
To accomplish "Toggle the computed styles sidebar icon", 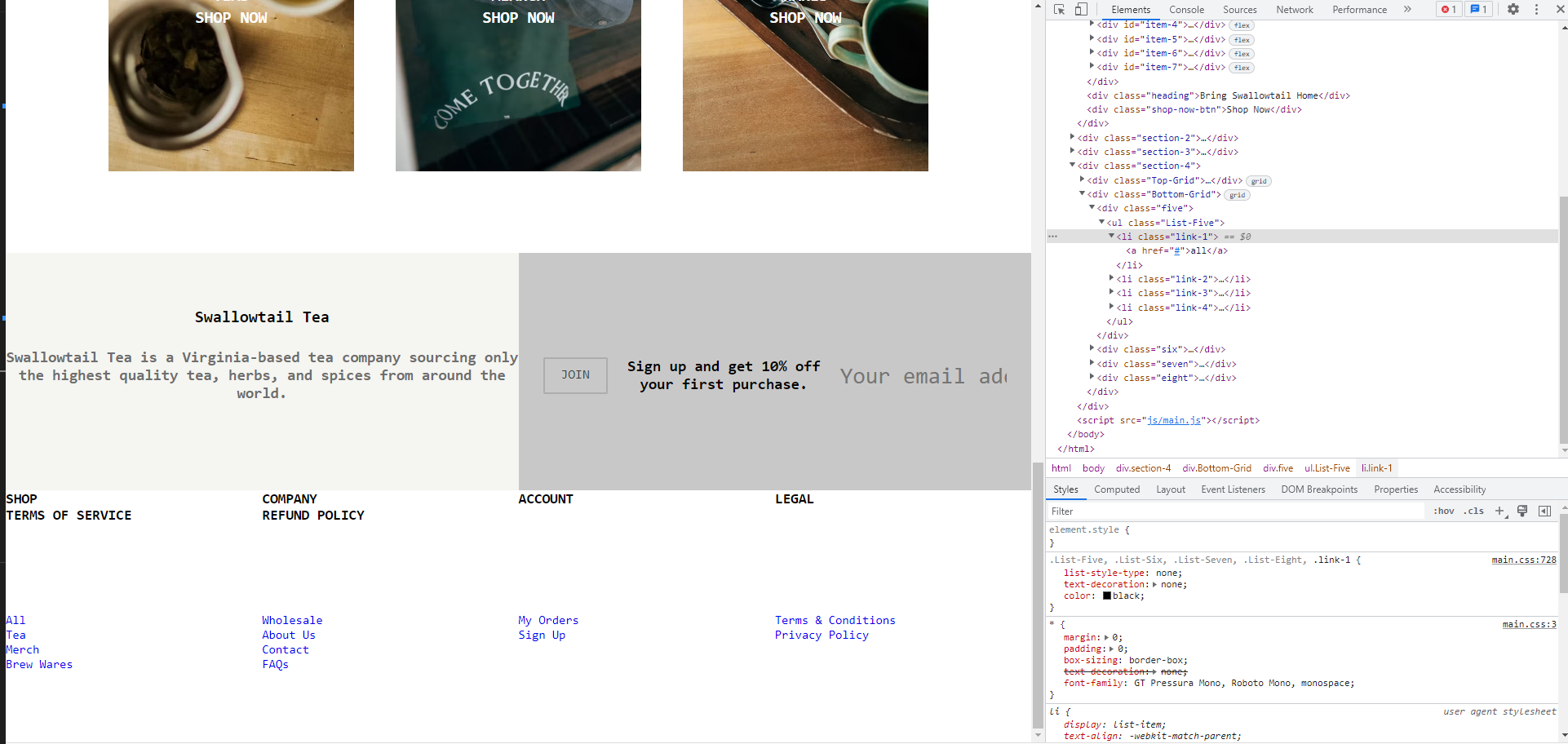I will [1544, 511].
